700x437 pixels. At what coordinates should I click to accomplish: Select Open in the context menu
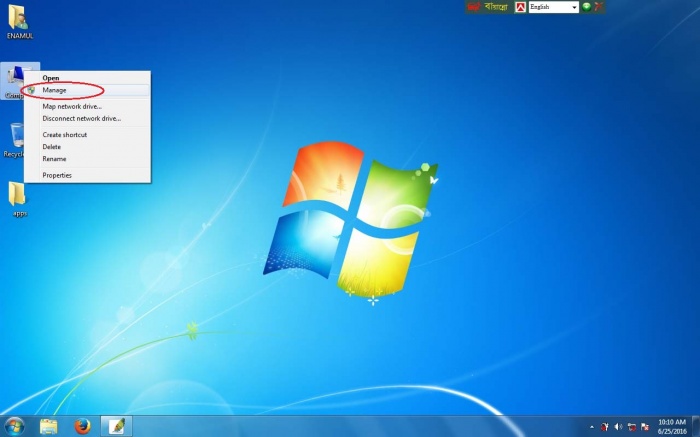[x=87, y=78]
